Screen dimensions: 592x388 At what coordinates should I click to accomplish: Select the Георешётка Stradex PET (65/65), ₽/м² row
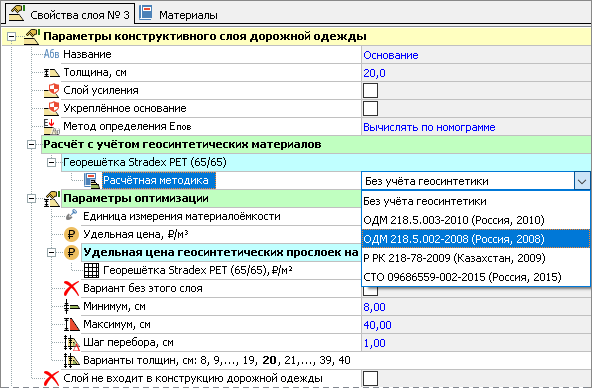(198, 271)
